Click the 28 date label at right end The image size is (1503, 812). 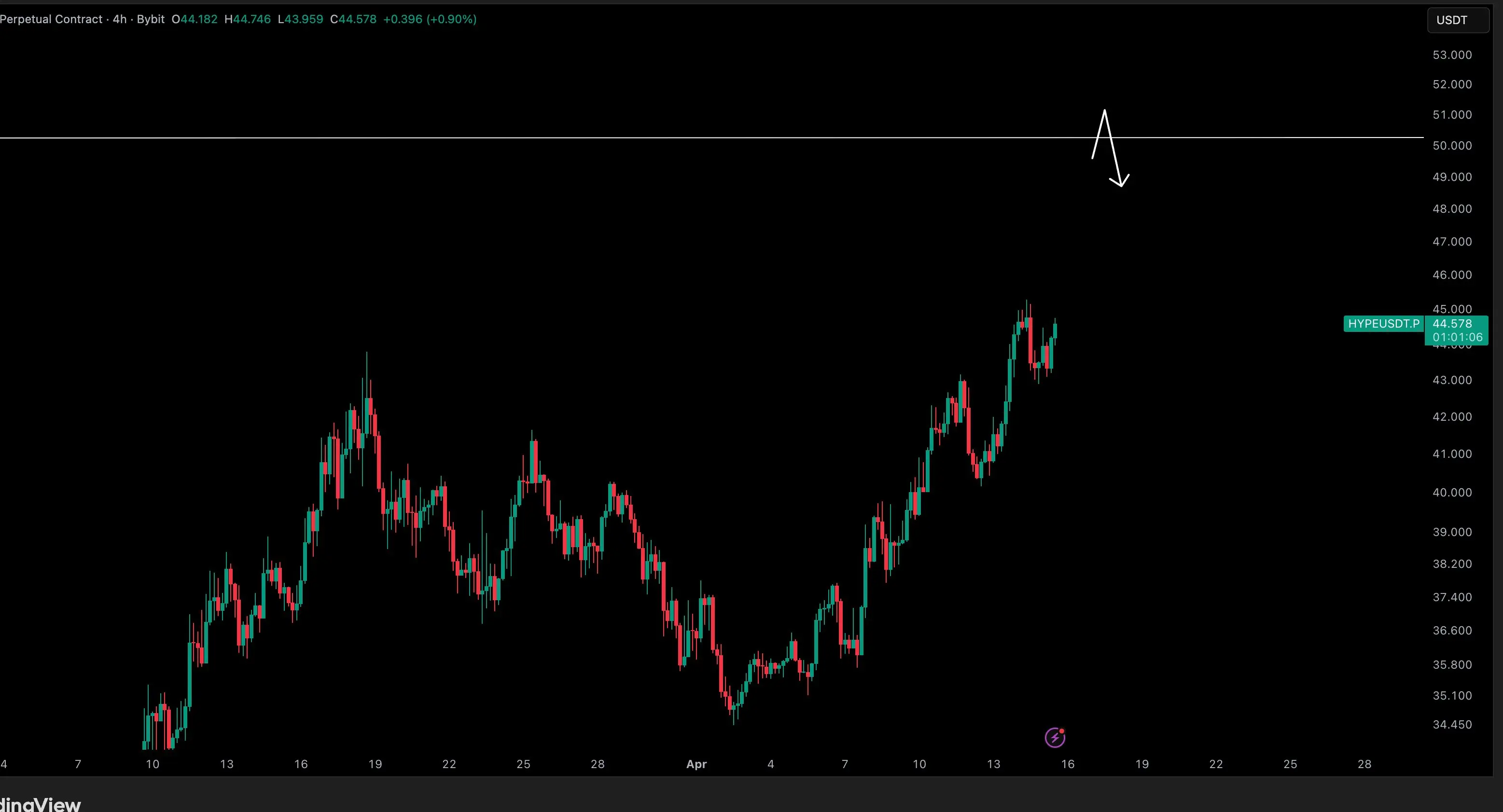point(1364,764)
